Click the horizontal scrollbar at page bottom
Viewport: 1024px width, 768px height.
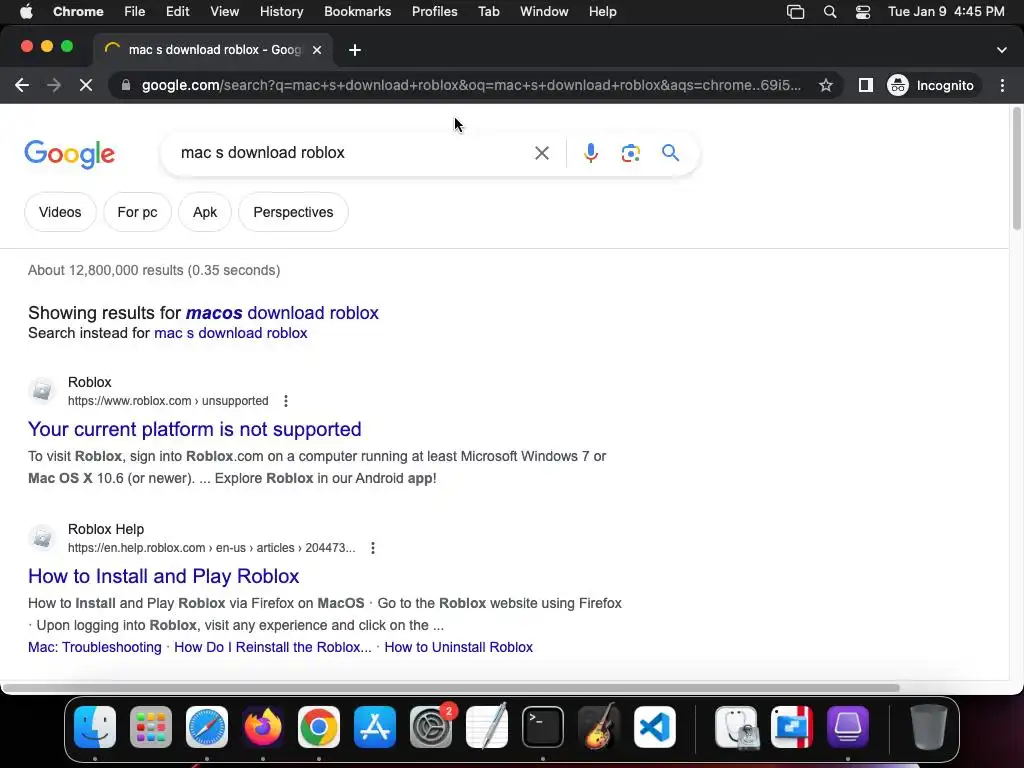pos(451,688)
